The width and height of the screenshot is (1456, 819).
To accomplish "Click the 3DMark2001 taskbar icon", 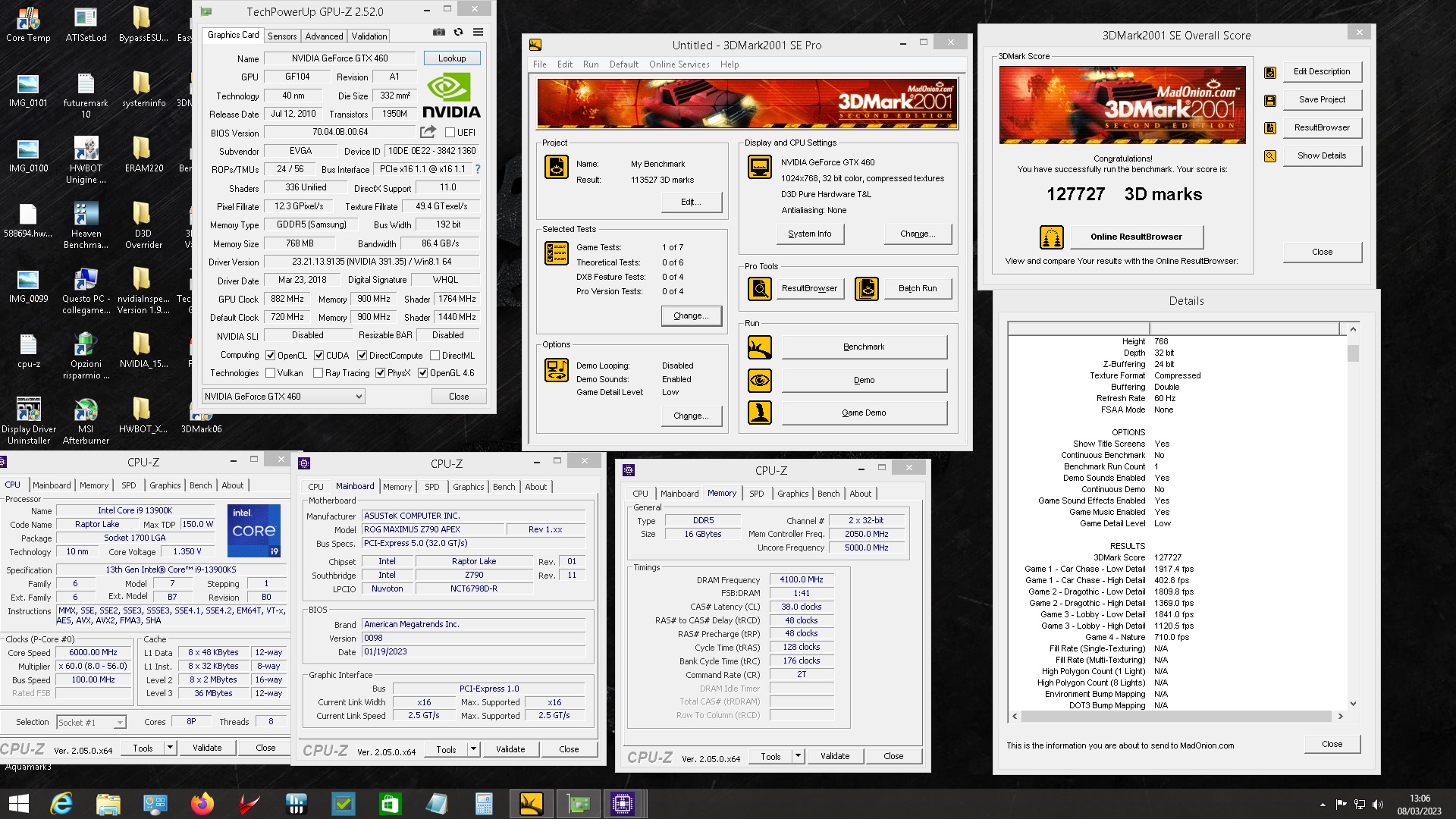I will [531, 804].
